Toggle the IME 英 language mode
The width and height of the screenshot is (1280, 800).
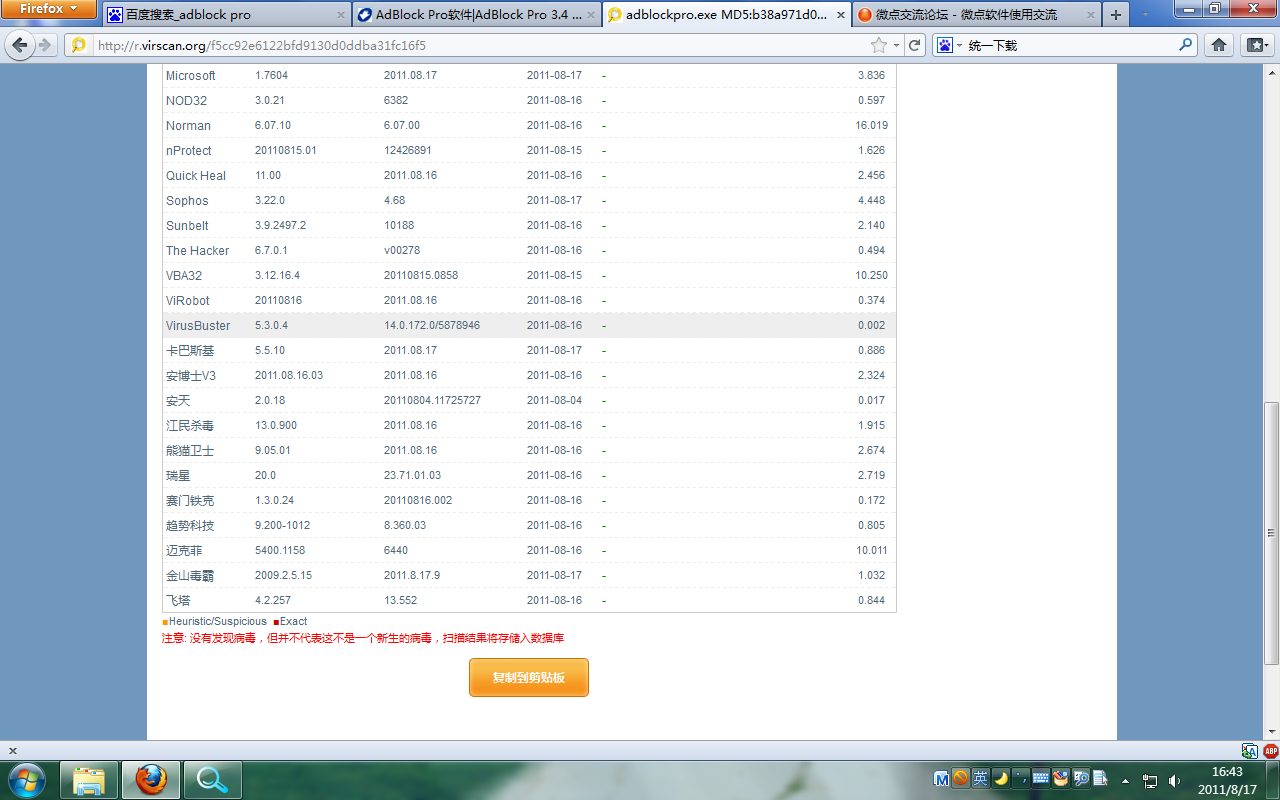tap(980, 778)
